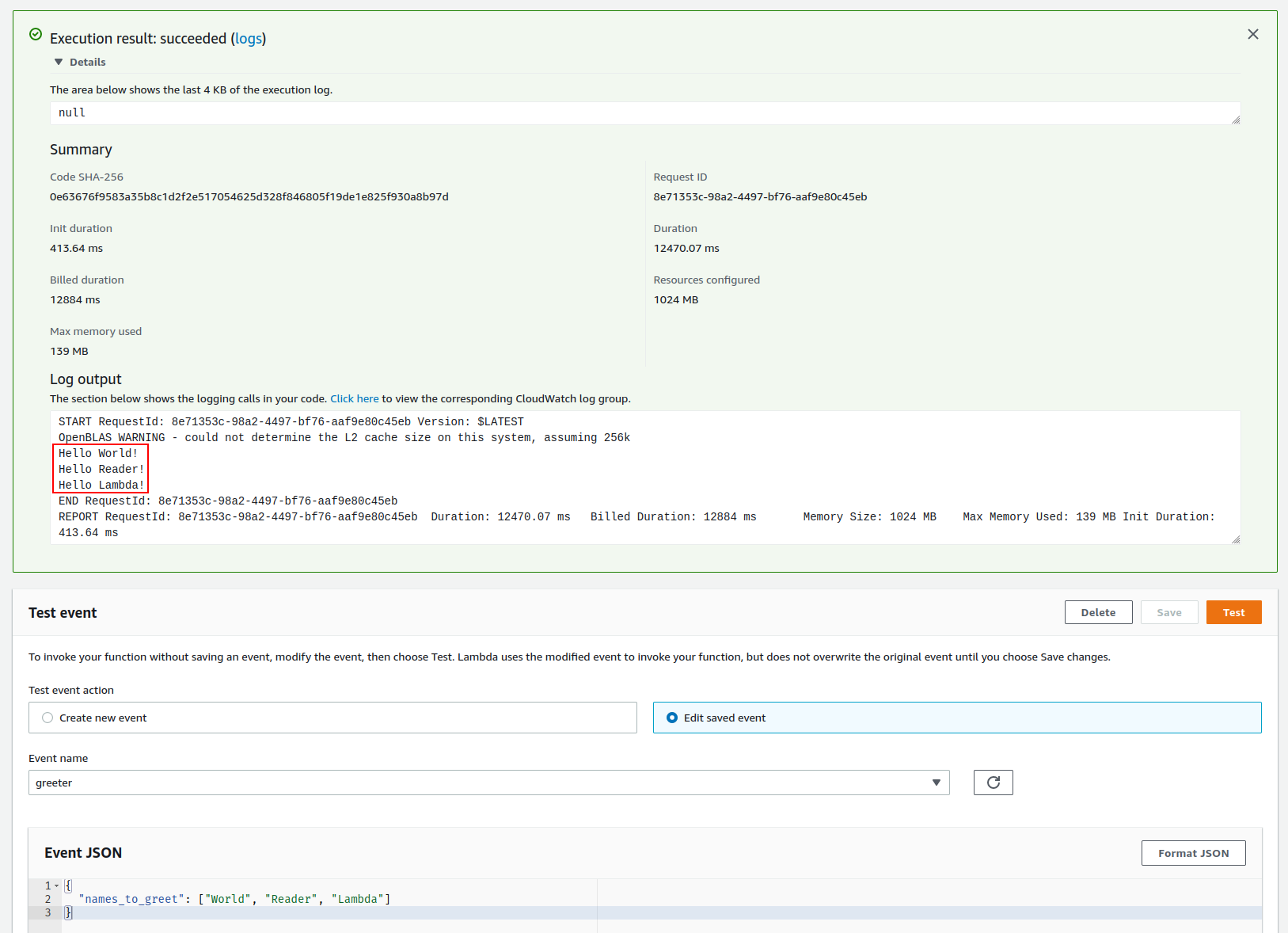Click the Code SHA-256 hash value
Viewport: 1288px width, 933px height.
249,197
